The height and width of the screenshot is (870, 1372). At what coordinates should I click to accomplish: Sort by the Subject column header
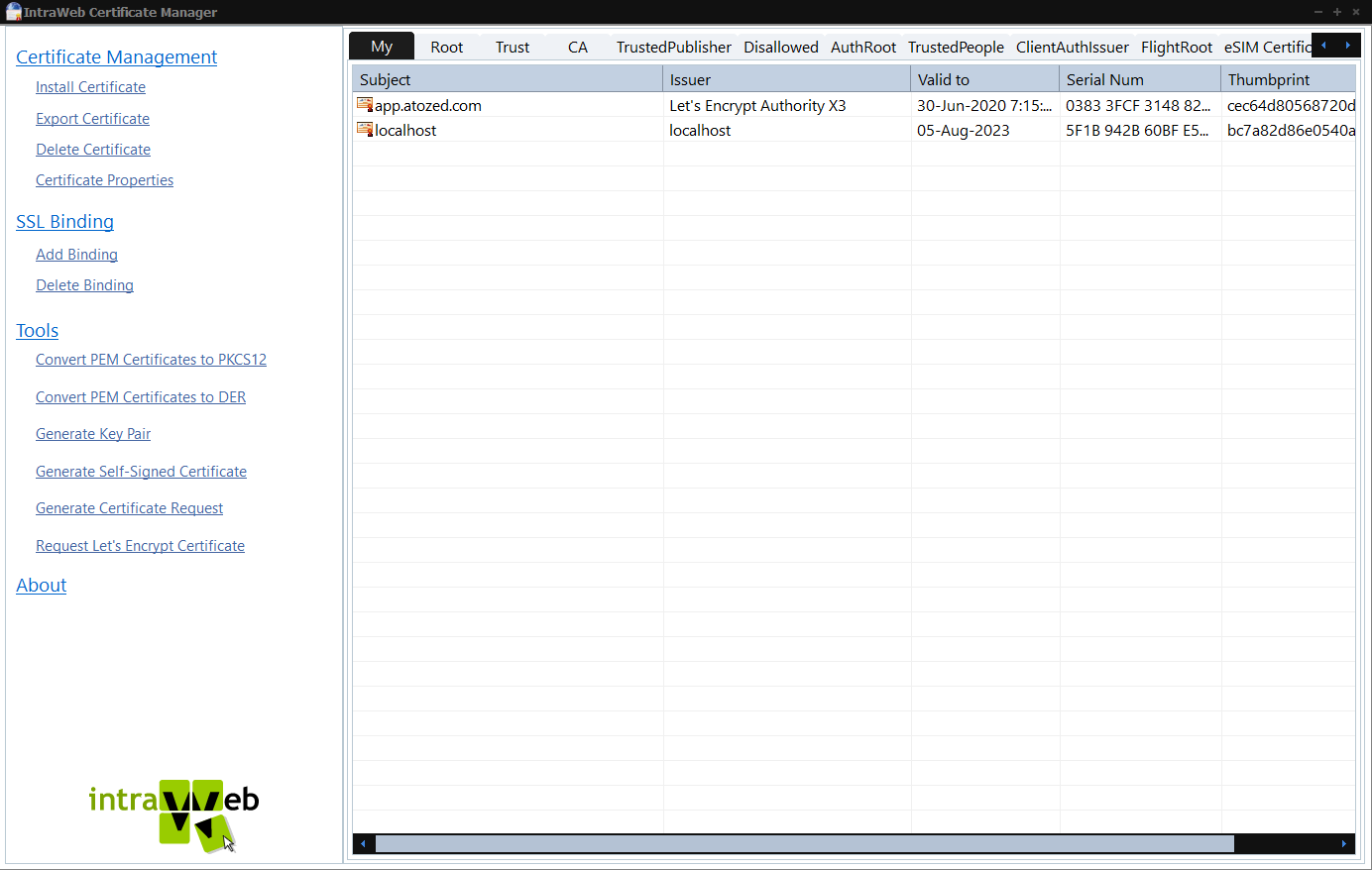tap(508, 79)
